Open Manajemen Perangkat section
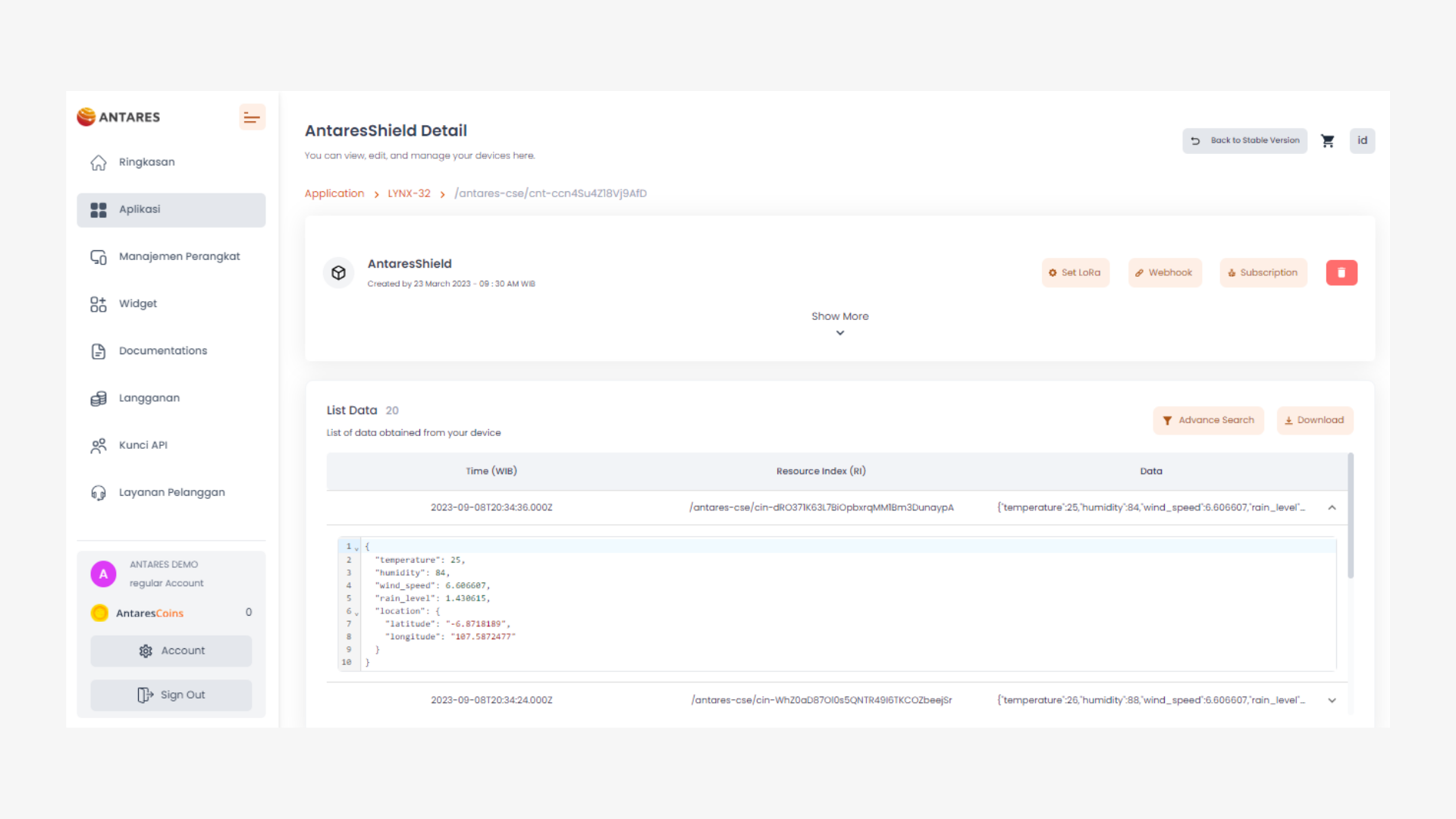Viewport: 1456px width, 819px height. (x=179, y=256)
